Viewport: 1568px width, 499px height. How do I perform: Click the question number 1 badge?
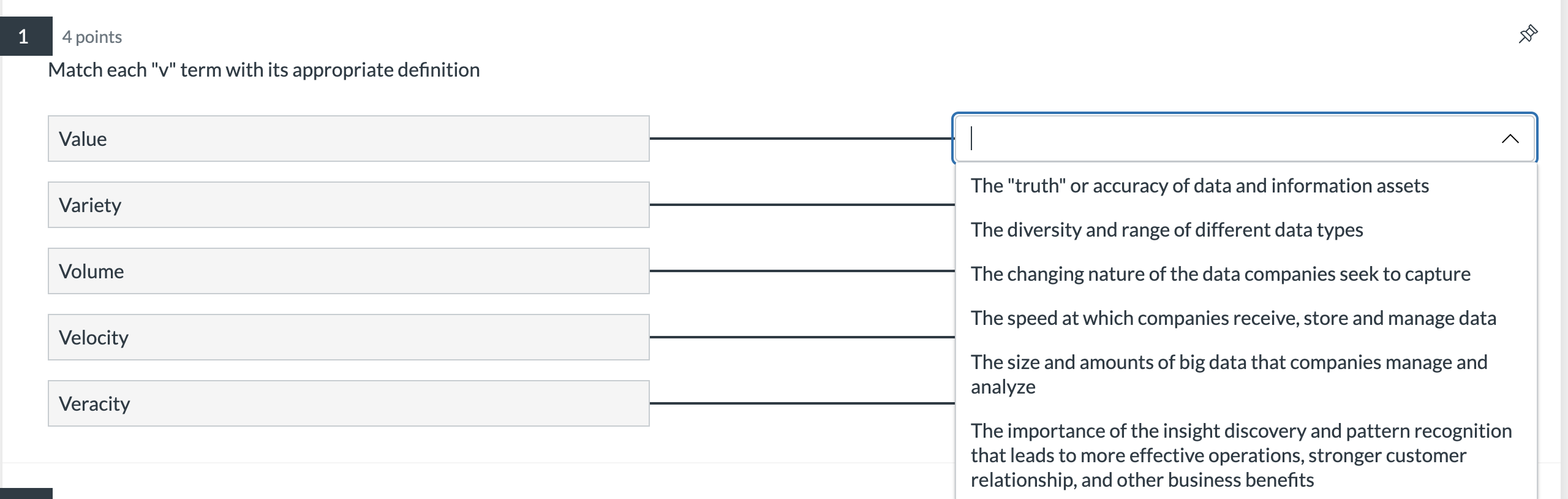pyautogui.click(x=23, y=36)
